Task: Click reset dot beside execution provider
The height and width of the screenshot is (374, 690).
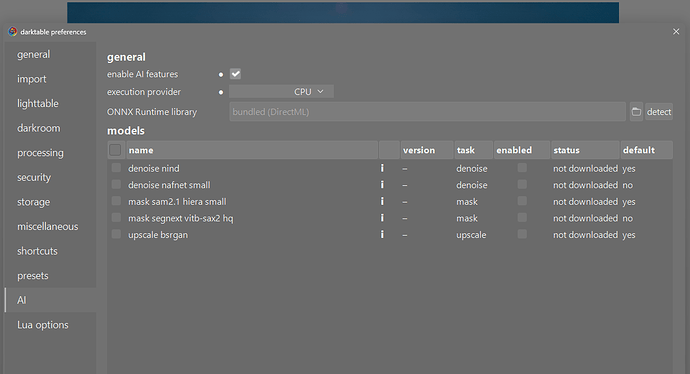Action: [221, 92]
